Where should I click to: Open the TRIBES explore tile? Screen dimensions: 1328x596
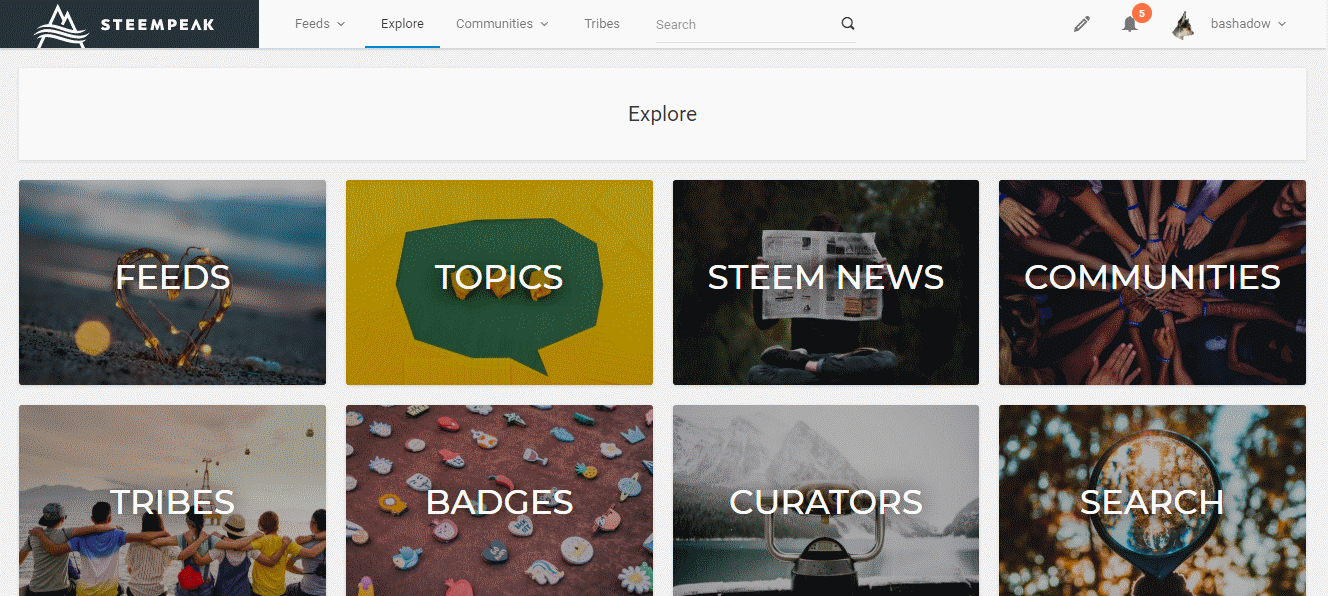pyautogui.click(x=172, y=500)
